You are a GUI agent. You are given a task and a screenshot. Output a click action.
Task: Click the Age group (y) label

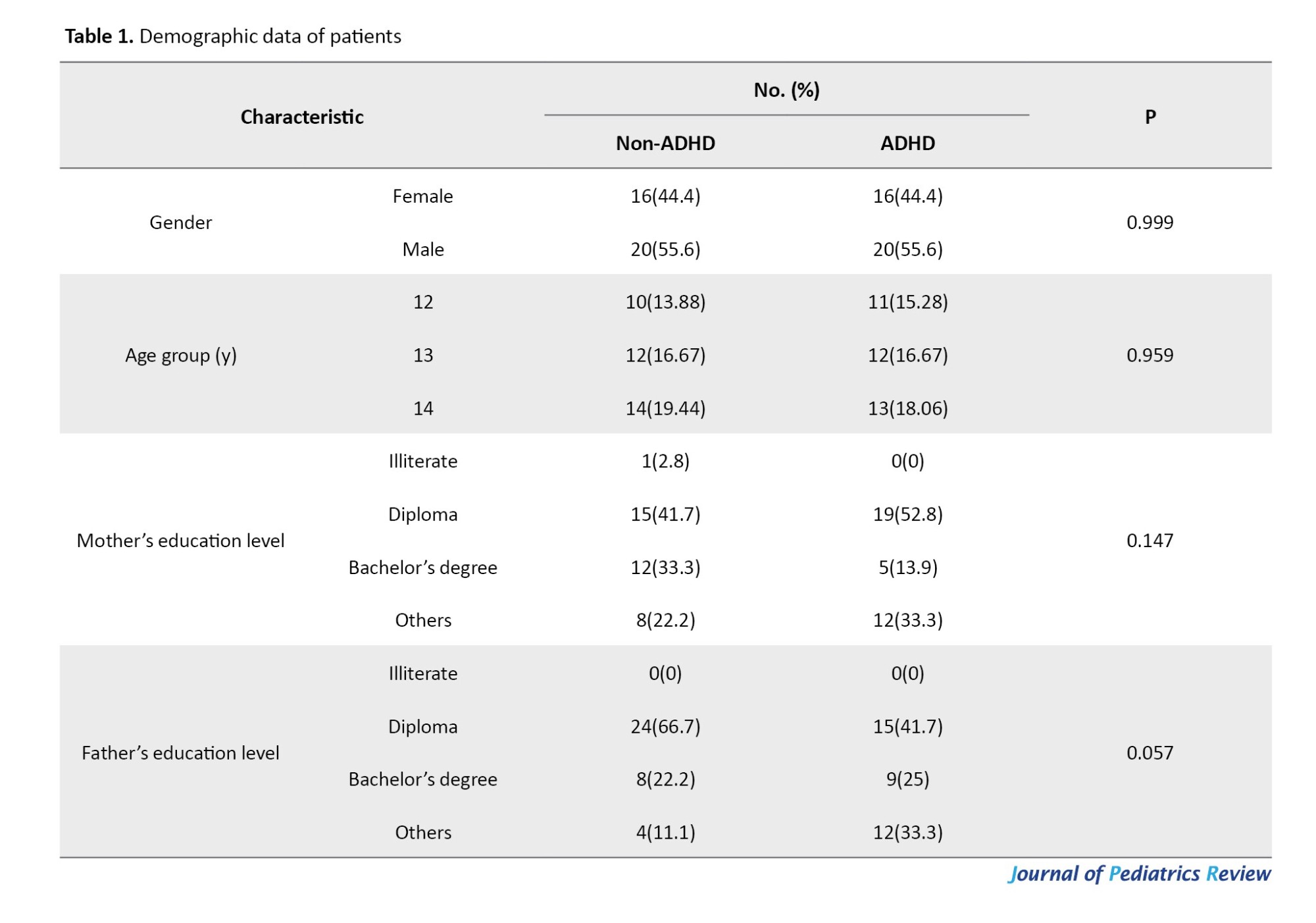[x=180, y=356]
